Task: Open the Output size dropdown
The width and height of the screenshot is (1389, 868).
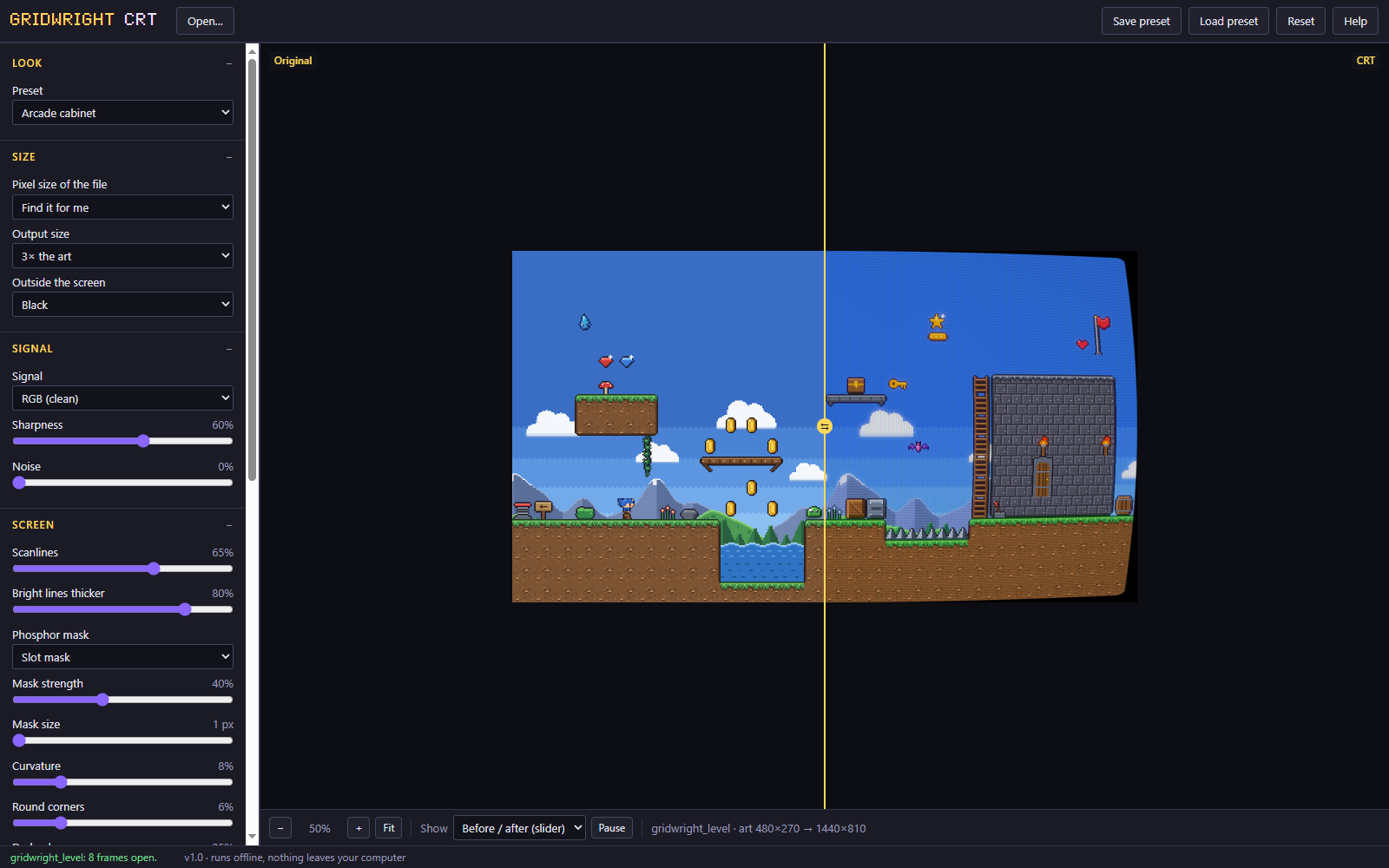Action: click(x=122, y=256)
